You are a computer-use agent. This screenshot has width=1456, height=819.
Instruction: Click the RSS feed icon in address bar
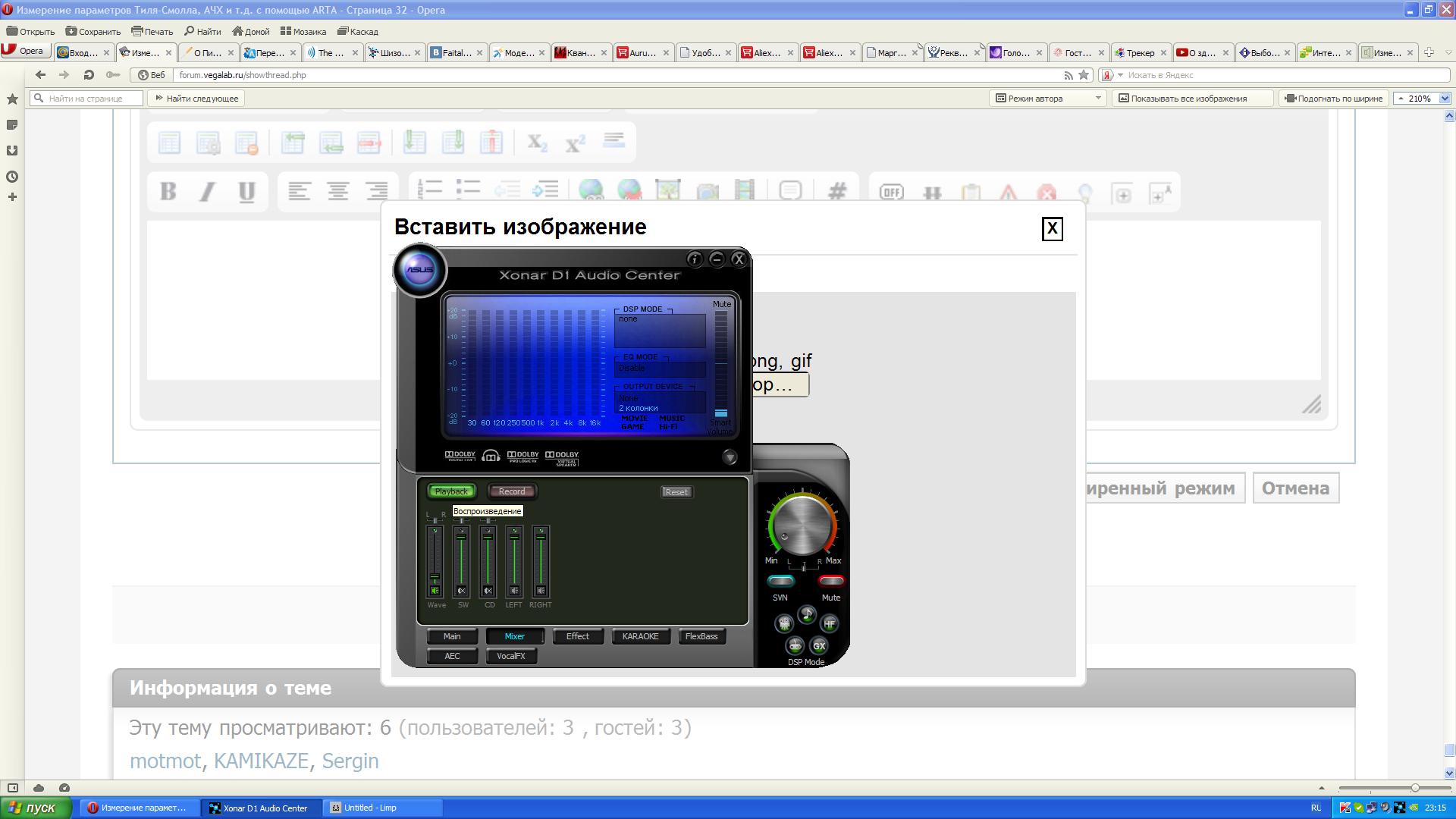[1068, 75]
